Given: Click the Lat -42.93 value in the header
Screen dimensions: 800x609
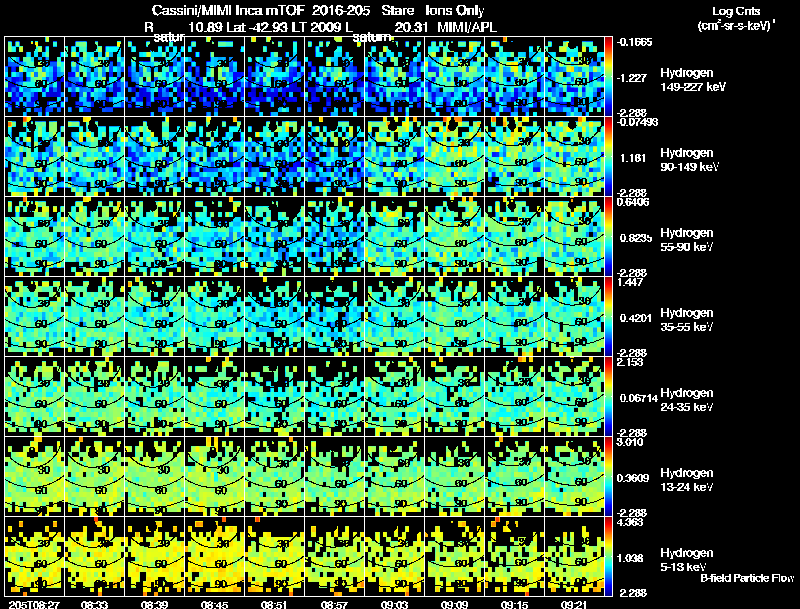Looking at the screenshot, I should coord(256,27).
